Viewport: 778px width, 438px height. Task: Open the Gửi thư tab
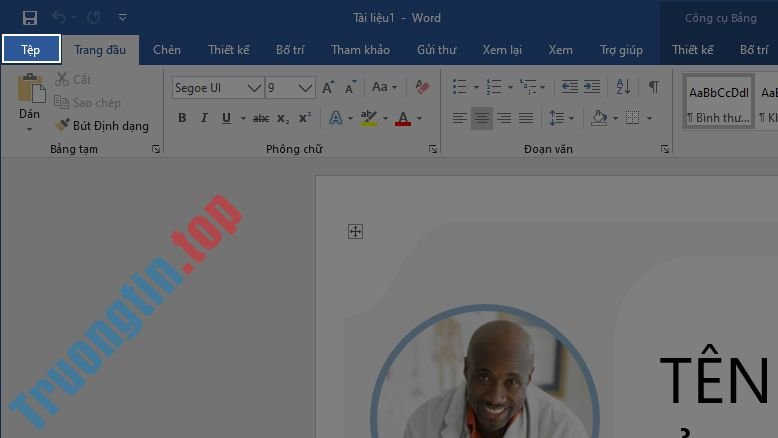[x=437, y=50]
